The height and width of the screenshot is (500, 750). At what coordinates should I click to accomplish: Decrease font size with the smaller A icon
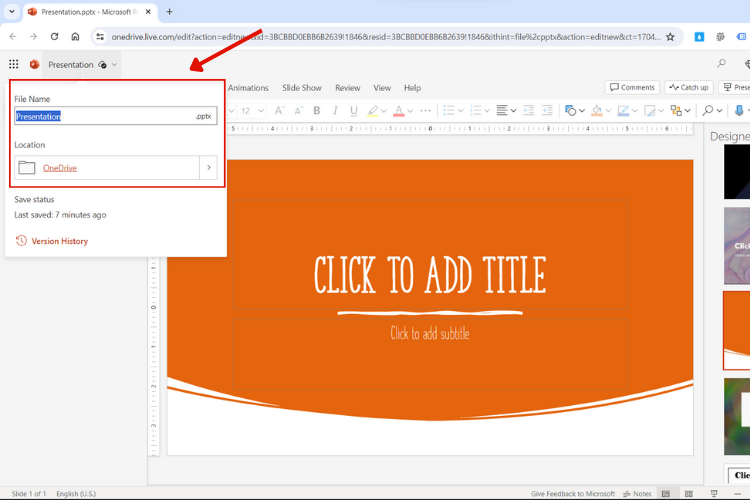(298, 111)
